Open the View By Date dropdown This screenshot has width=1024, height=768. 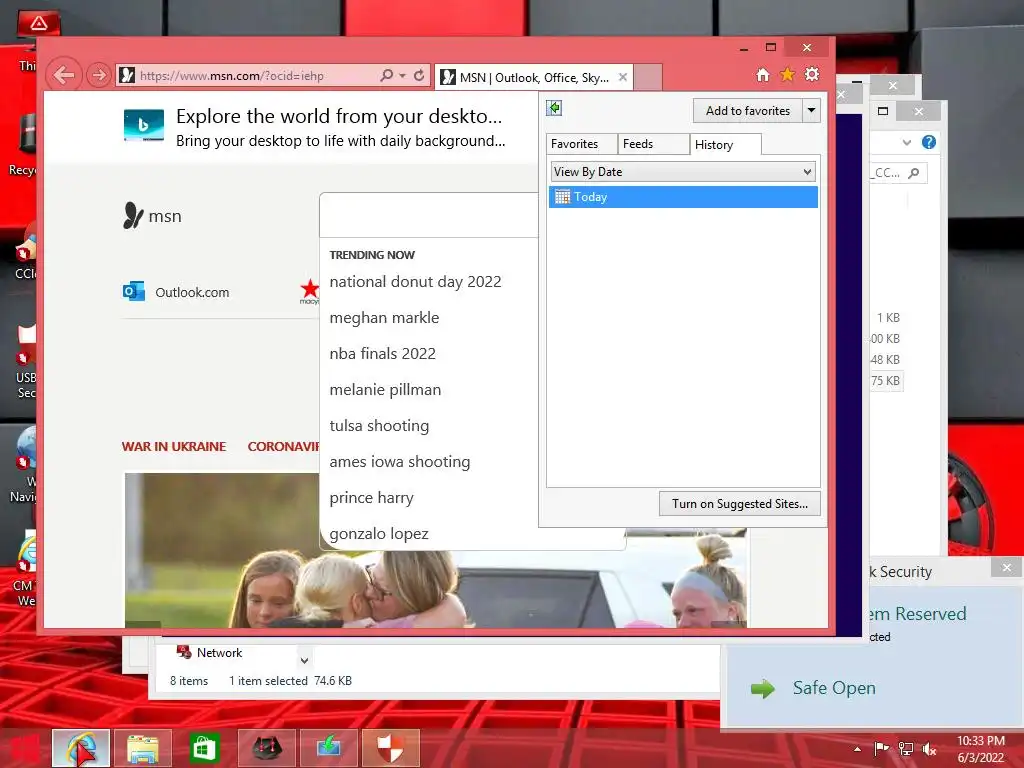coord(683,172)
